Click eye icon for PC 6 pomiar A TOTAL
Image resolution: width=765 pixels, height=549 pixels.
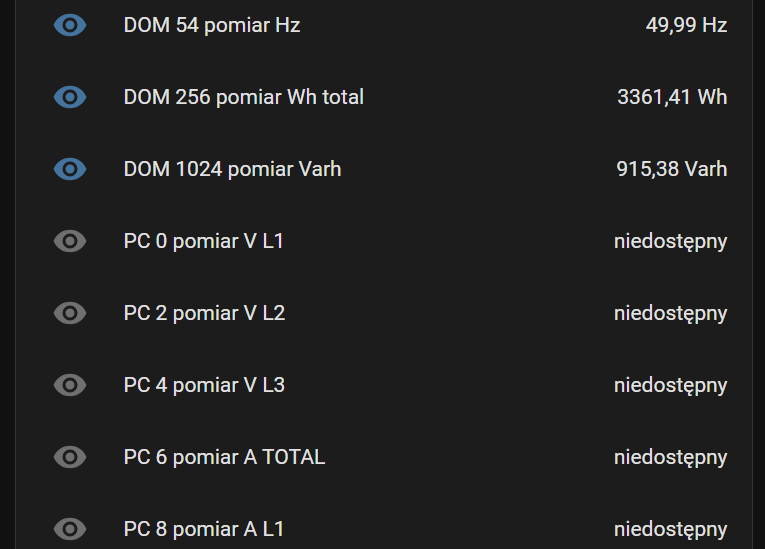coord(70,457)
